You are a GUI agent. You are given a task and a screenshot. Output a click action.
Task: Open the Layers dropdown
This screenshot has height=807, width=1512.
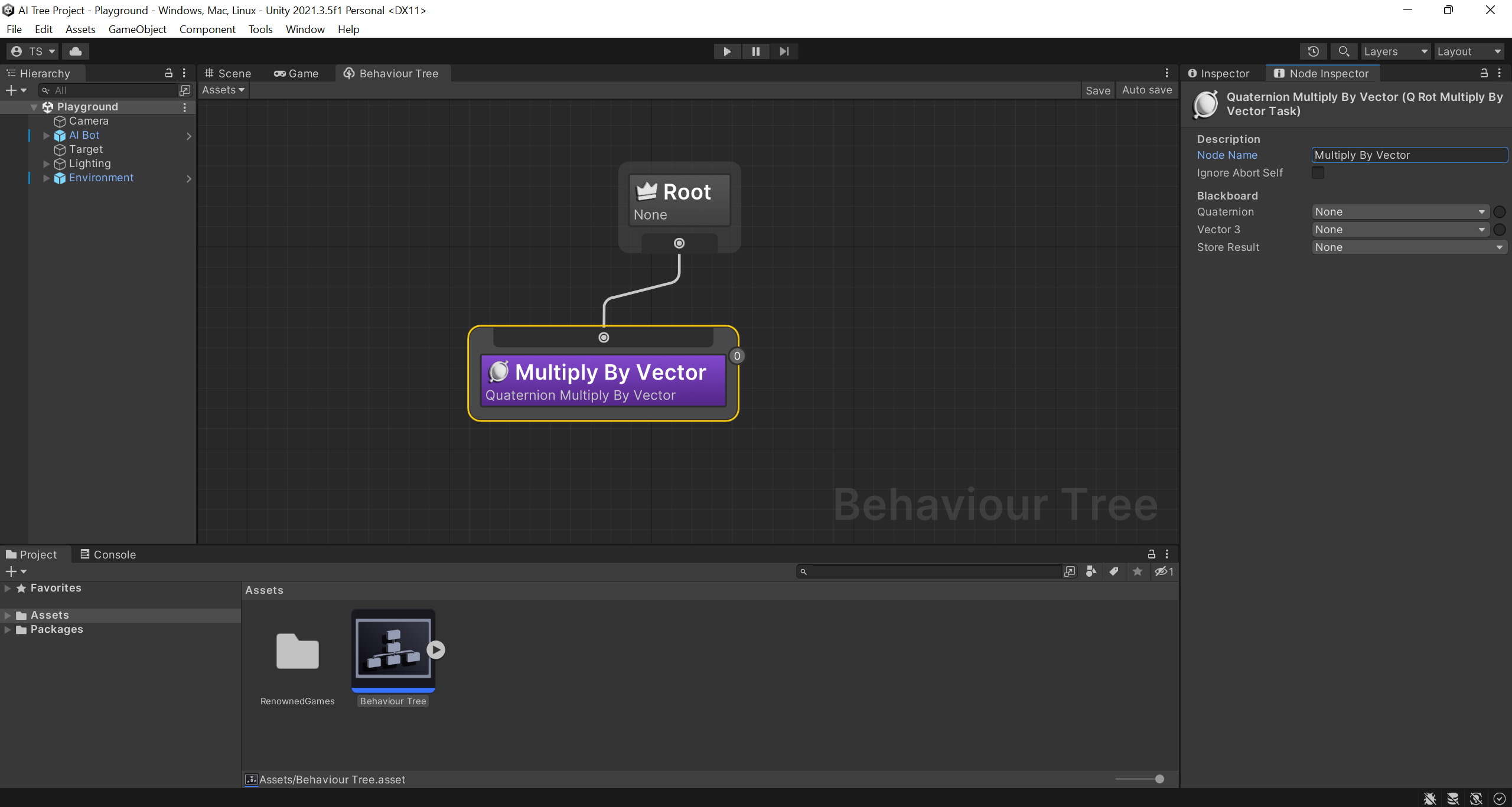pyautogui.click(x=1395, y=51)
